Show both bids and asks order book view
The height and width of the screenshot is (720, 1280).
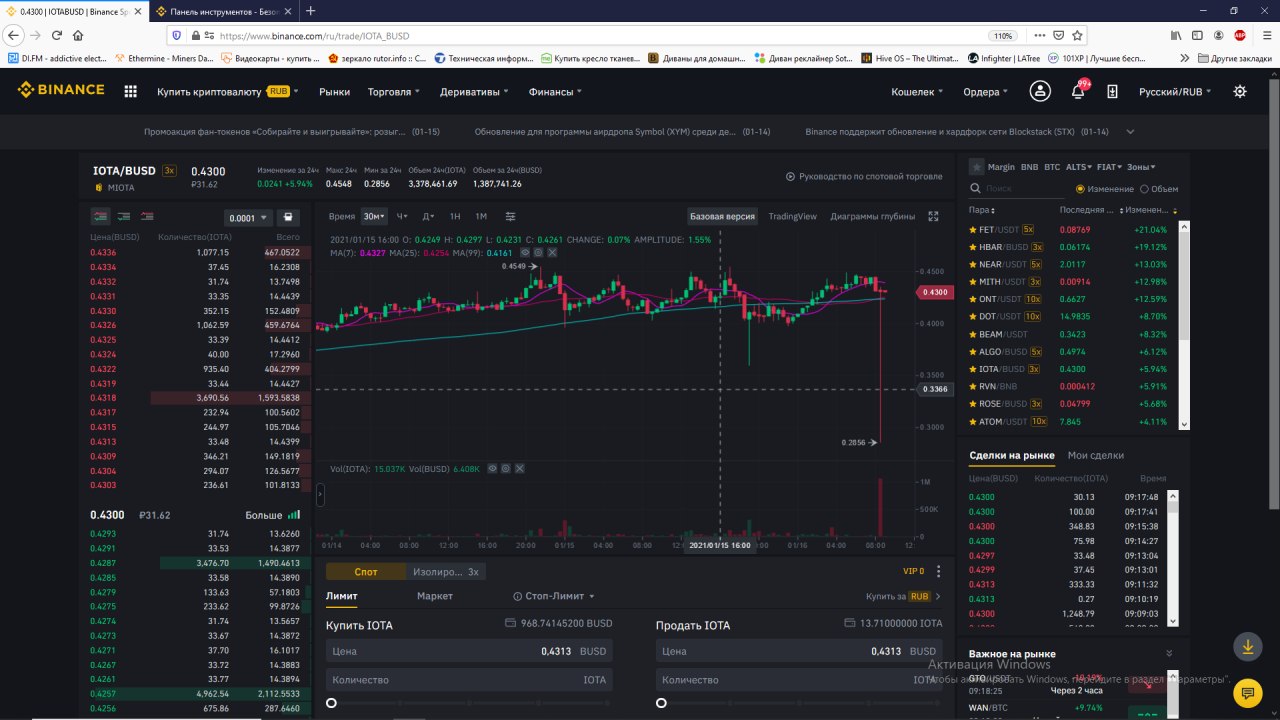(x=100, y=216)
